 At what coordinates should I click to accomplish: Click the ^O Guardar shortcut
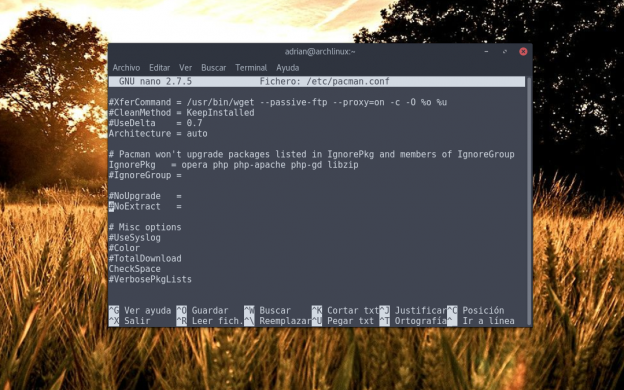coord(202,310)
